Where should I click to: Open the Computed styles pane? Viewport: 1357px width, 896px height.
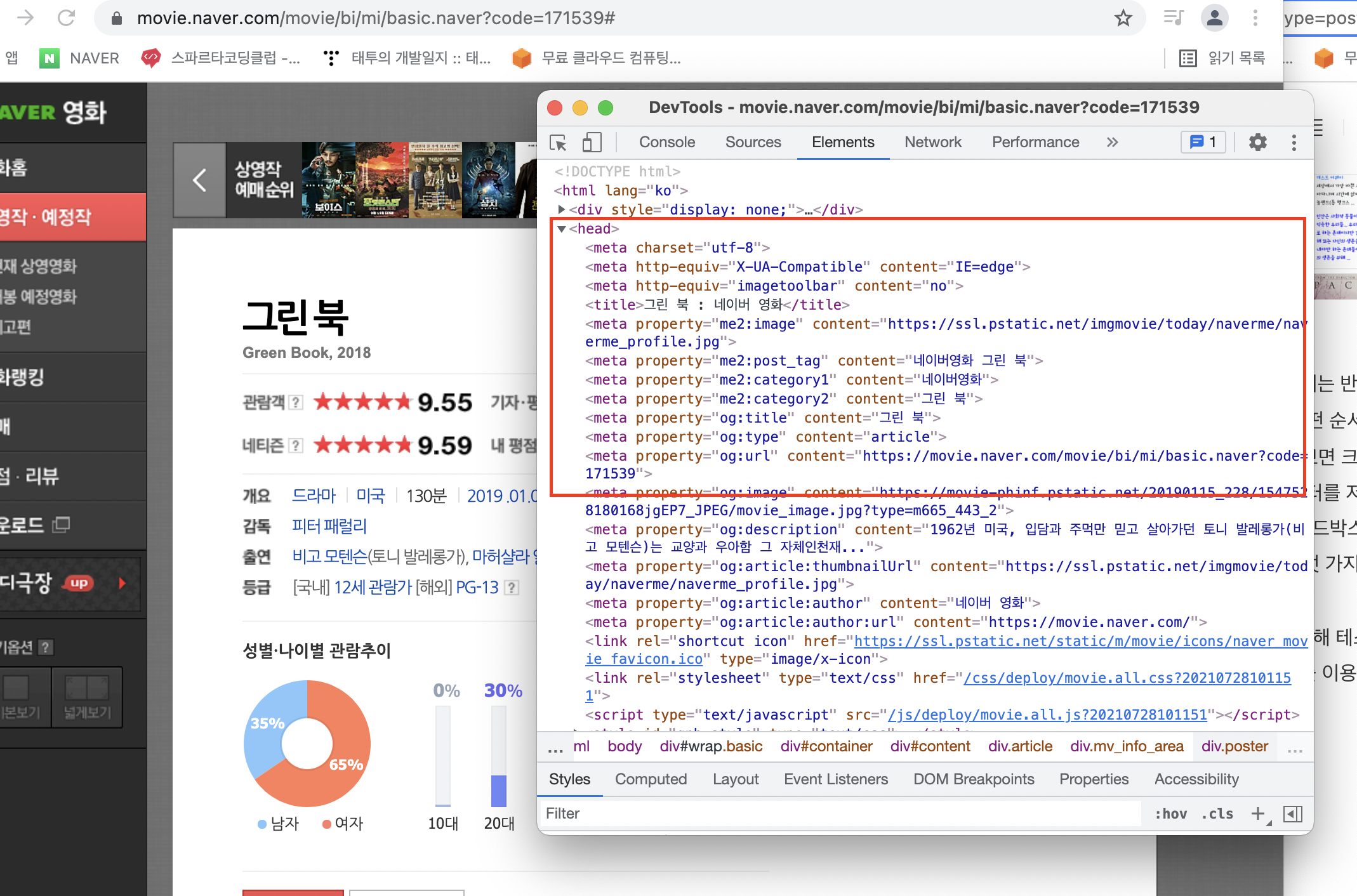coord(651,779)
